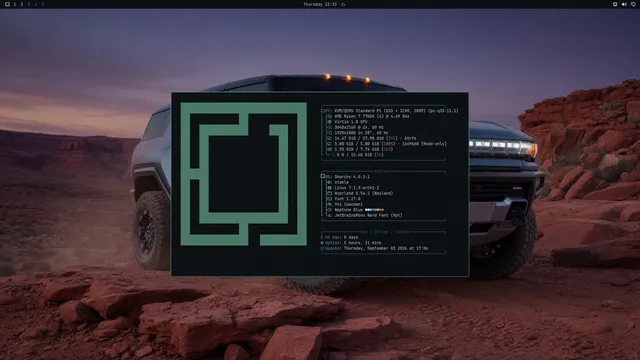Viewport: 640px width, 360px height.
Task: Click the OS icon beside the Omarchy version line
Action: point(323,177)
